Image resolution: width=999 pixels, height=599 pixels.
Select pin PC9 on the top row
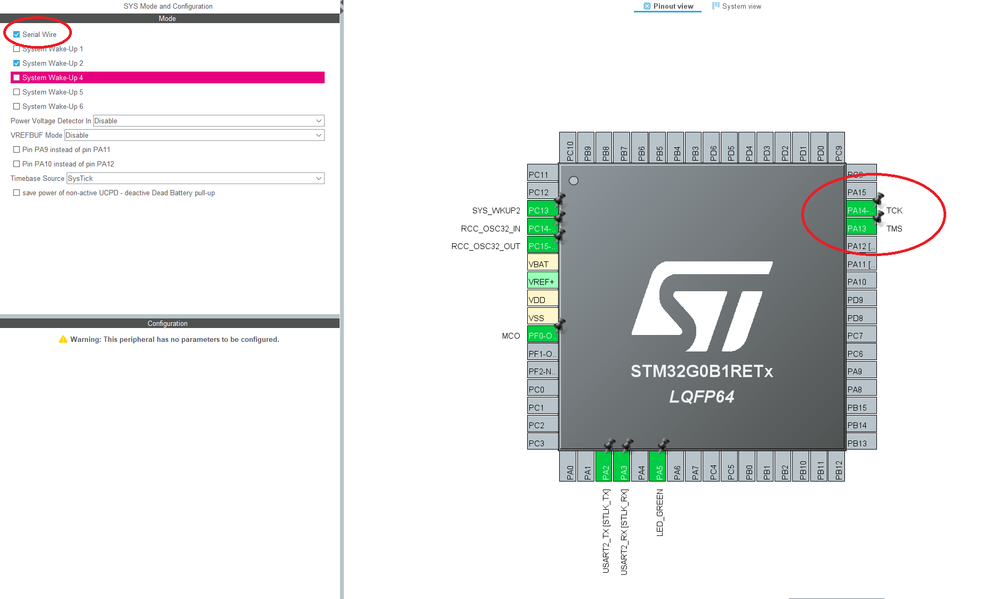(837, 148)
